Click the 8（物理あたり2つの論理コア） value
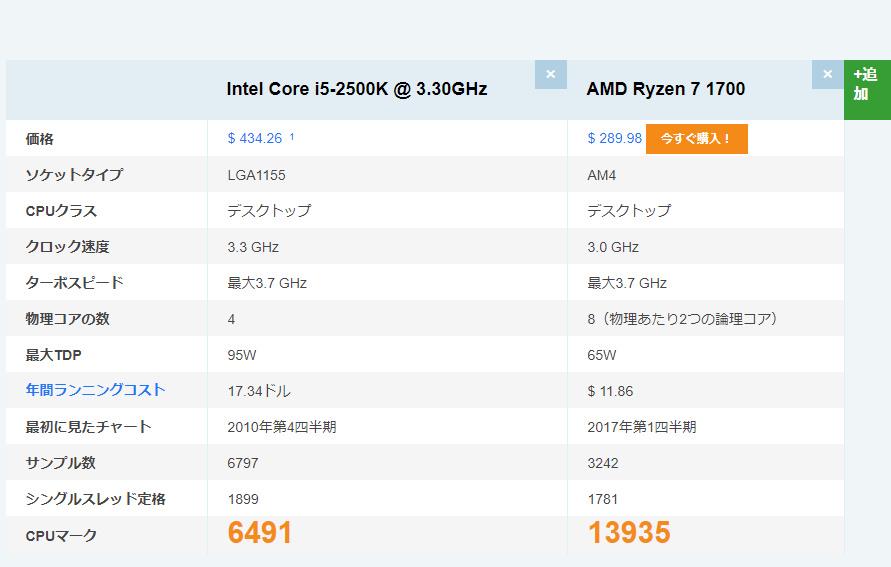The height and width of the screenshot is (567, 891). click(x=682, y=319)
